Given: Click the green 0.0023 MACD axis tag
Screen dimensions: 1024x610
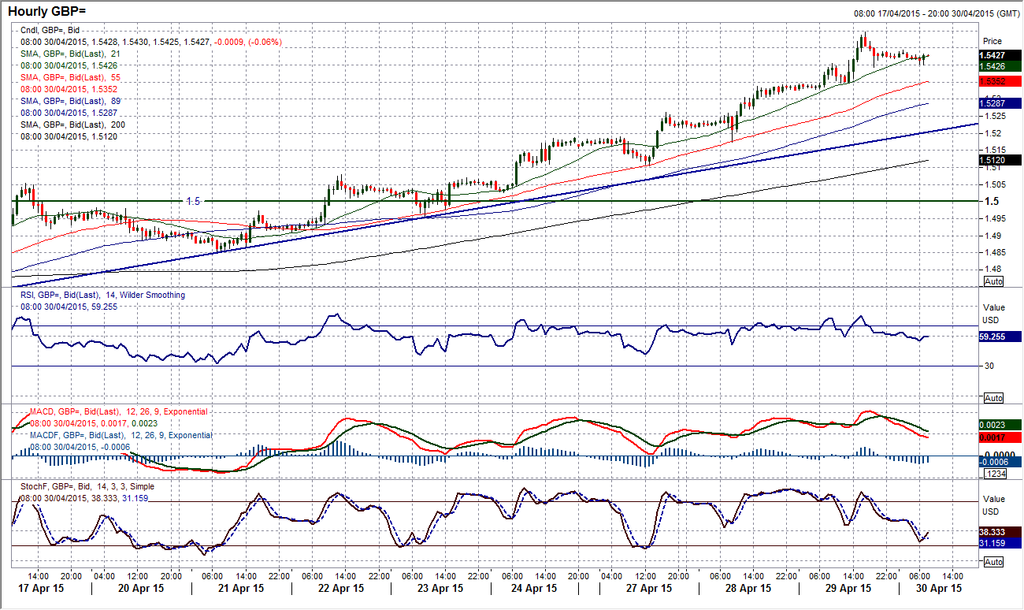Looking at the screenshot, I should [1000, 425].
